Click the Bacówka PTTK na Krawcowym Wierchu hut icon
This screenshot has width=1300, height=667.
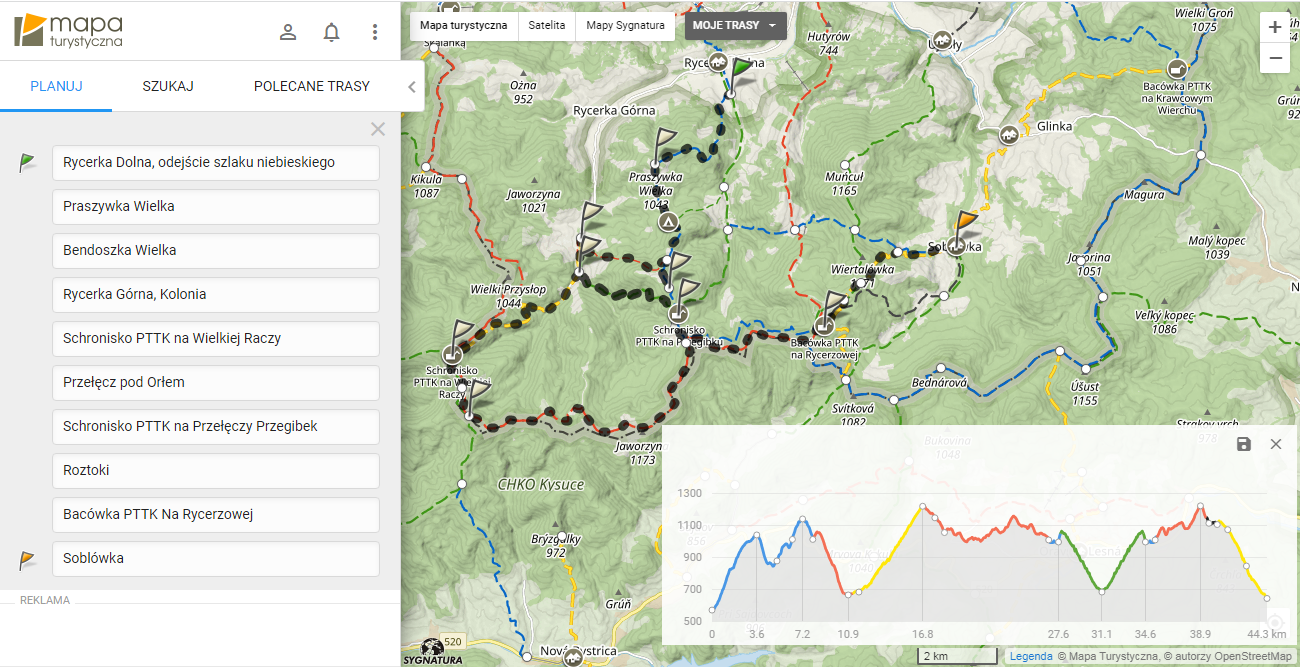(x=1178, y=69)
